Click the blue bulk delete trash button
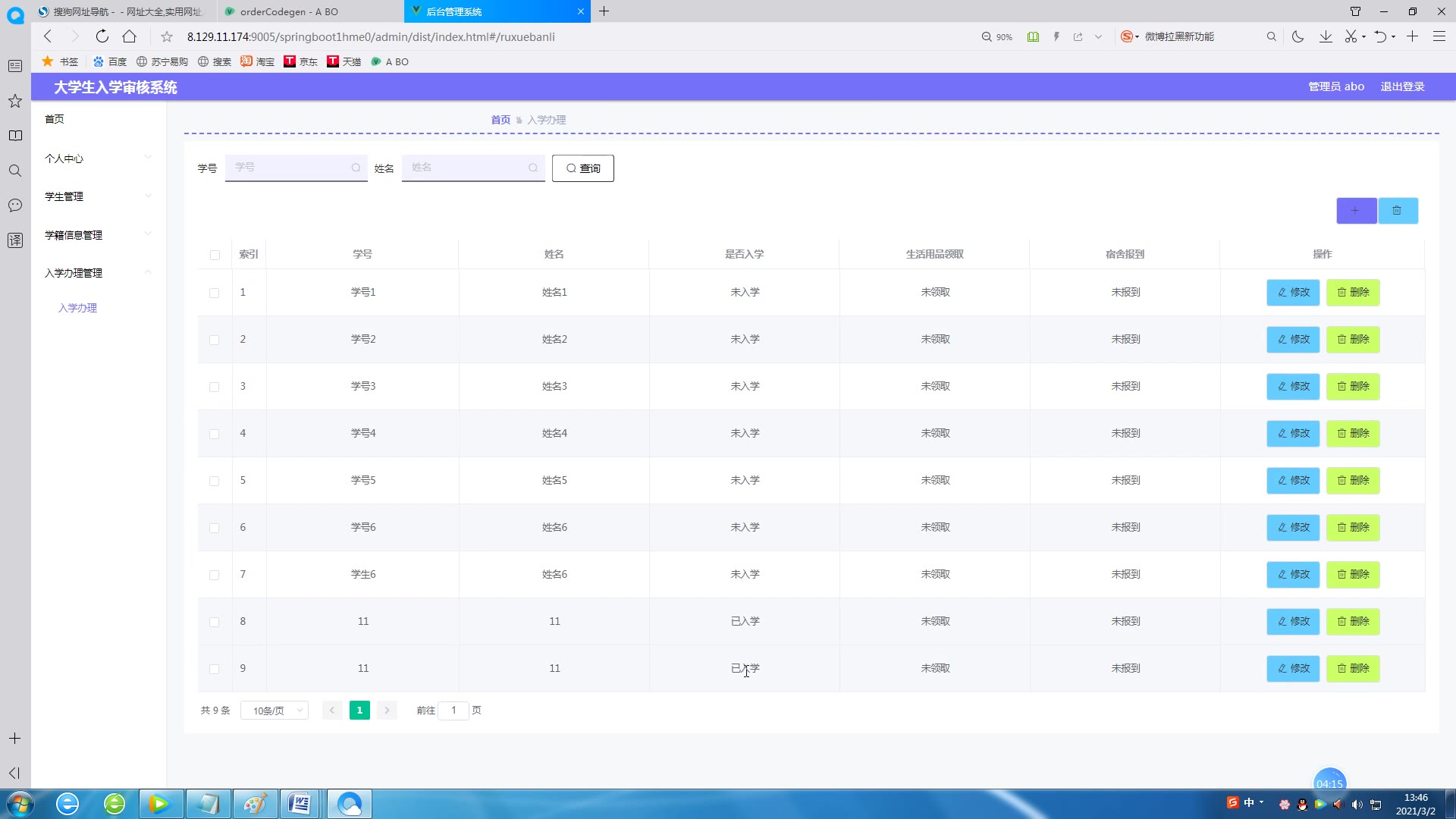 click(x=1398, y=211)
